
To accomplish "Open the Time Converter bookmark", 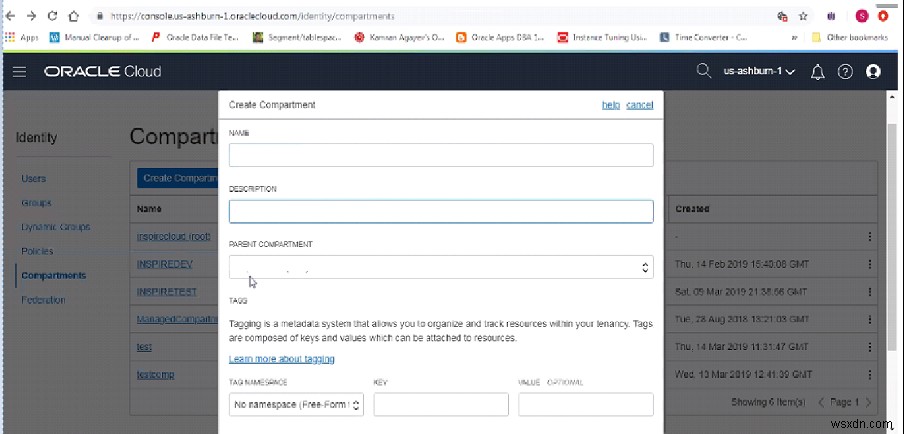I will pyautogui.click(x=704, y=37).
